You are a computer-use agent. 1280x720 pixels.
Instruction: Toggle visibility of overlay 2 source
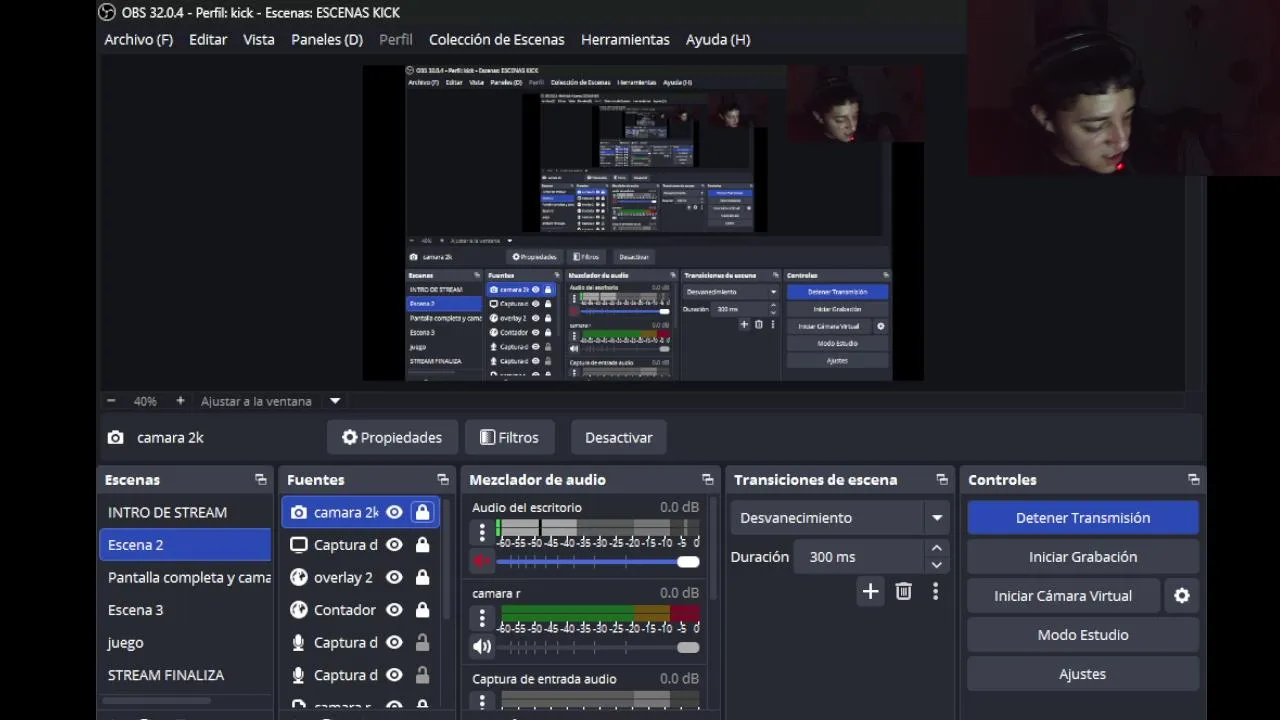(x=395, y=578)
